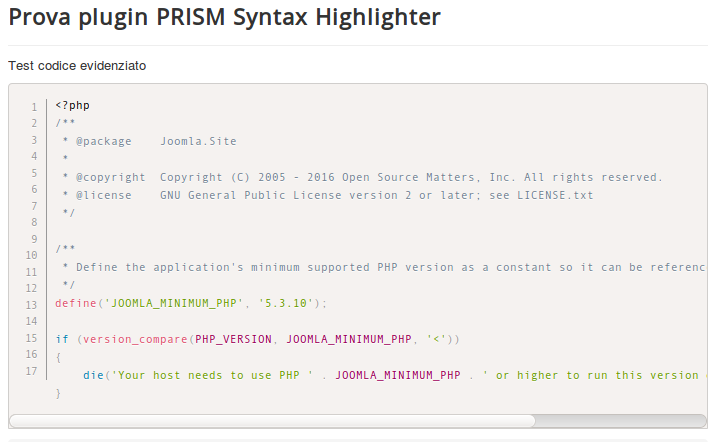720x442 pixels.
Task: Click the '<?php' opening tag in code
Action: click(73, 105)
